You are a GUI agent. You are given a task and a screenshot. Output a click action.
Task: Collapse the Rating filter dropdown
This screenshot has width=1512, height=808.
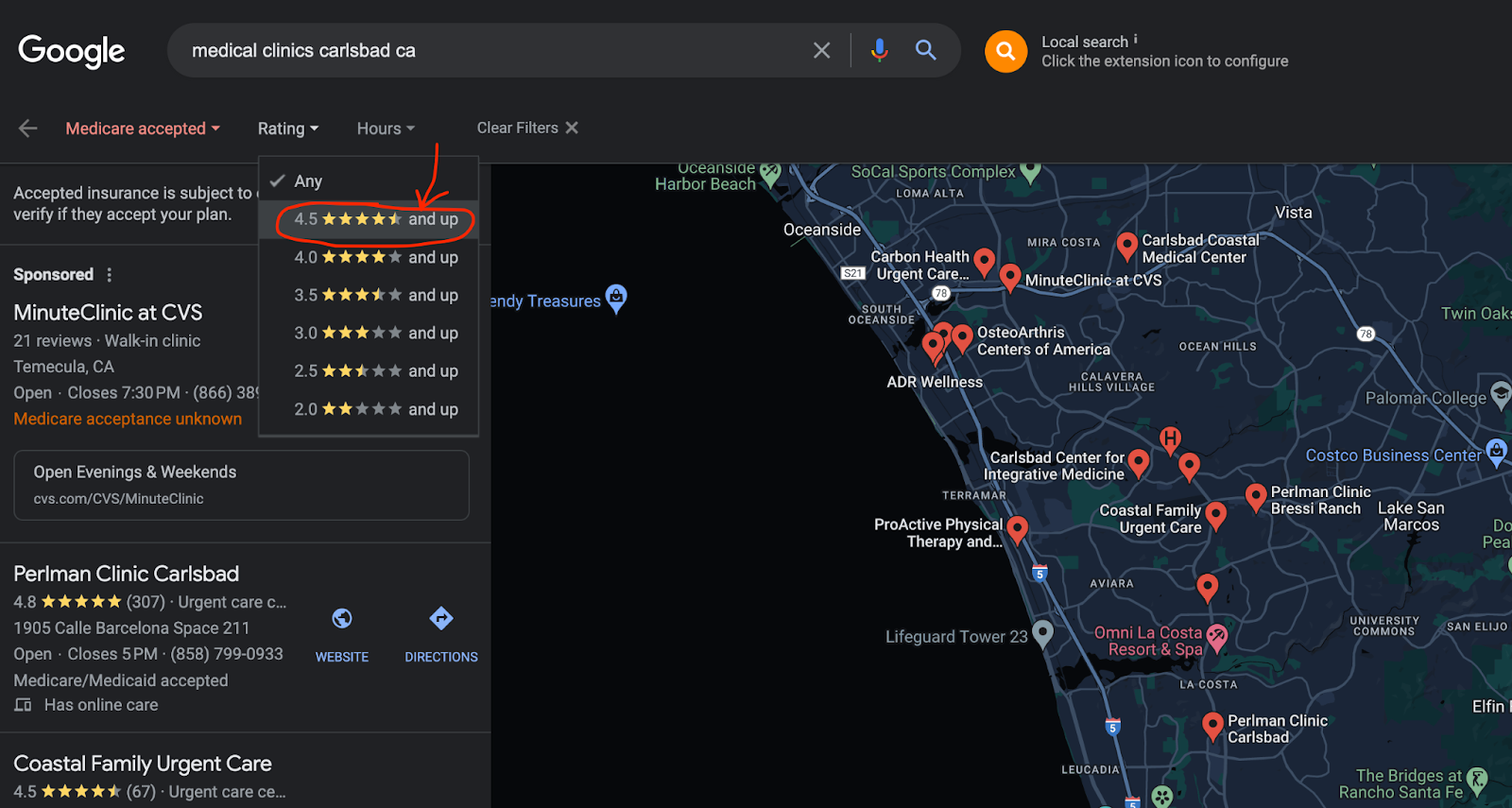(x=288, y=129)
